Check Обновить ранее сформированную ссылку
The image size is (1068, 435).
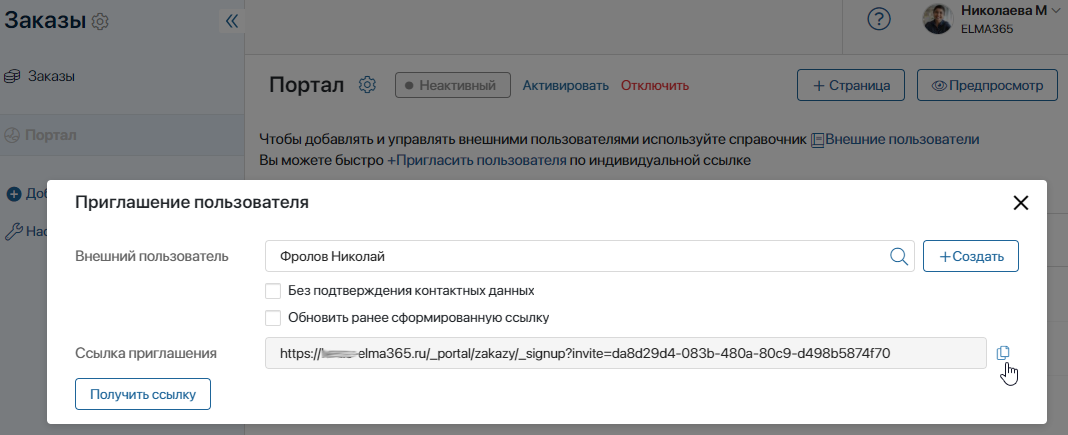click(x=273, y=317)
